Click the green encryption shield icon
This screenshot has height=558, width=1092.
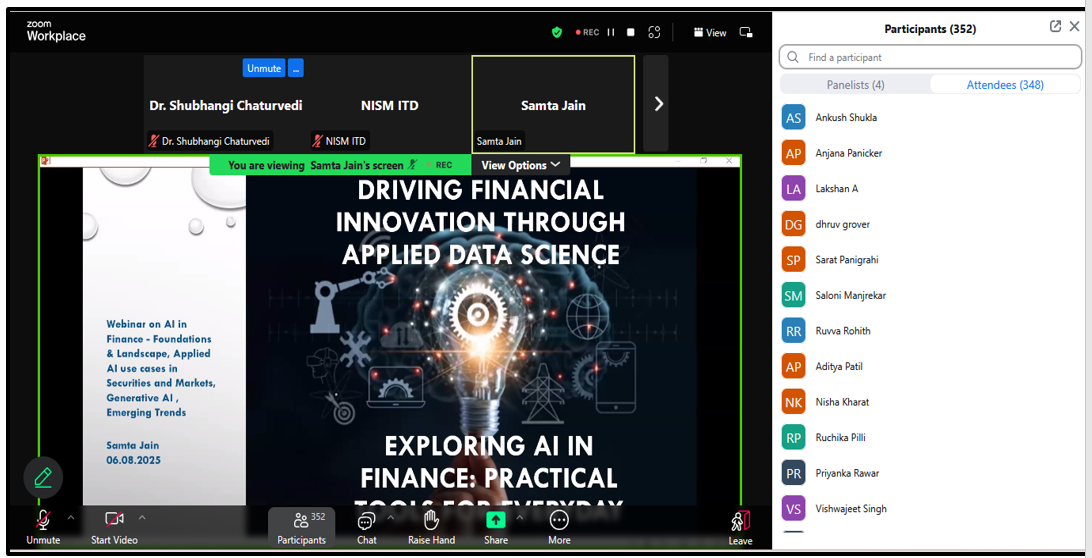pos(557,32)
